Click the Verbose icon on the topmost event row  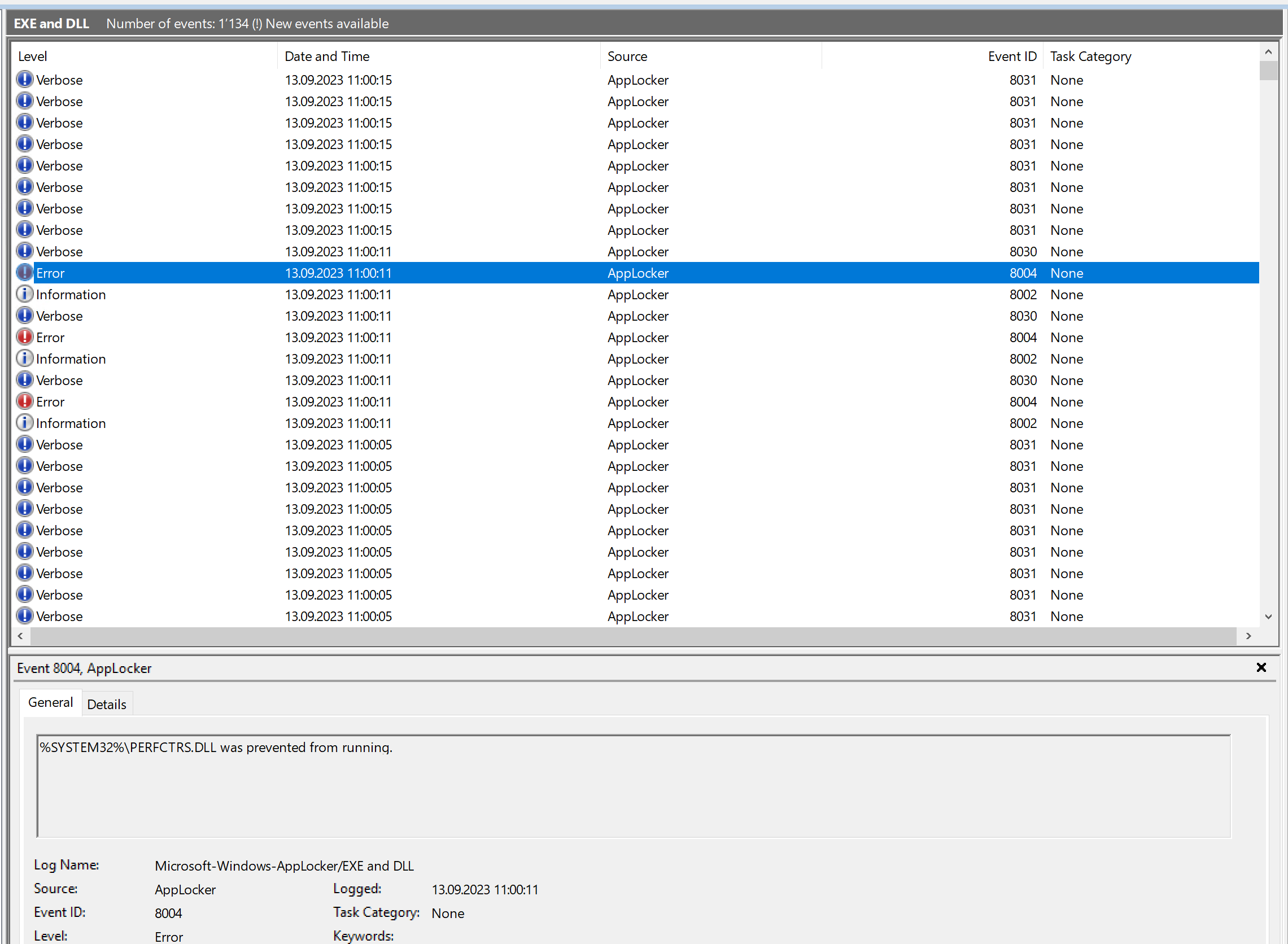[x=24, y=80]
